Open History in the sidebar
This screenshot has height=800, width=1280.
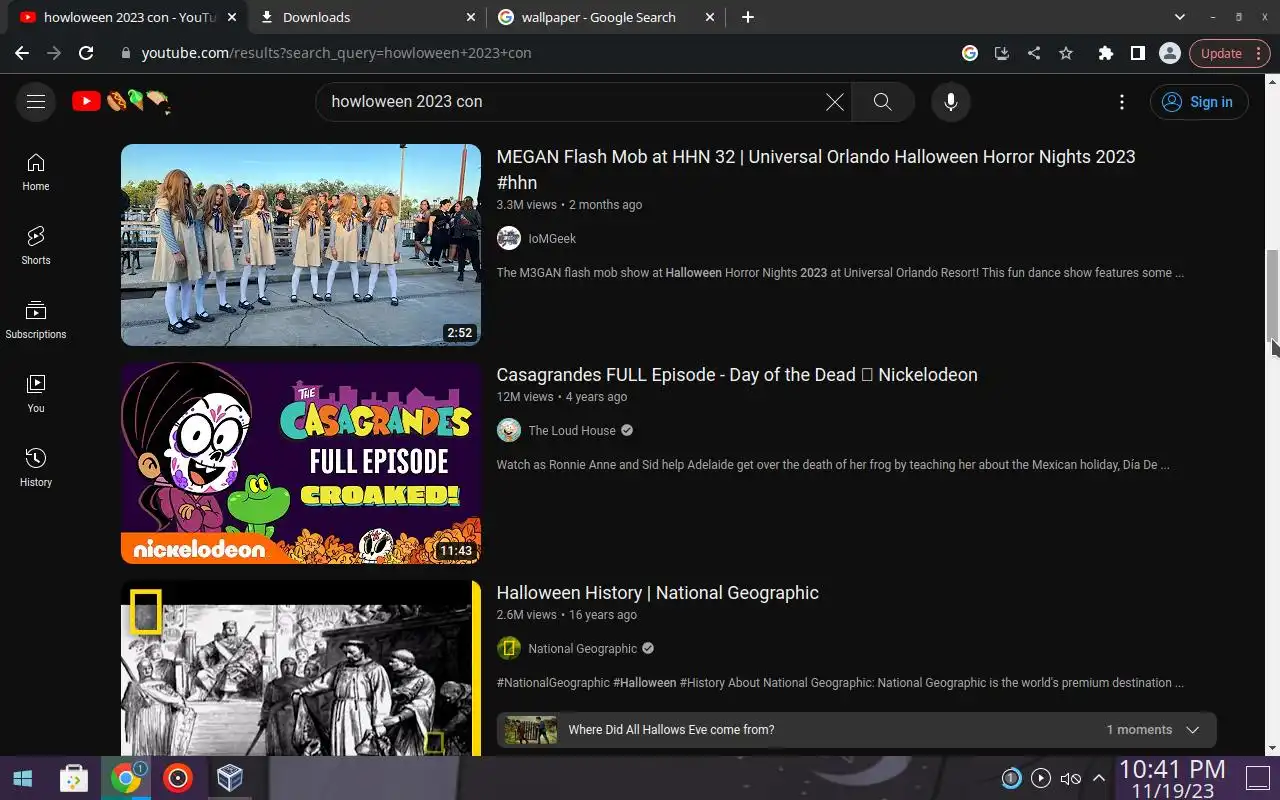(x=36, y=468)
